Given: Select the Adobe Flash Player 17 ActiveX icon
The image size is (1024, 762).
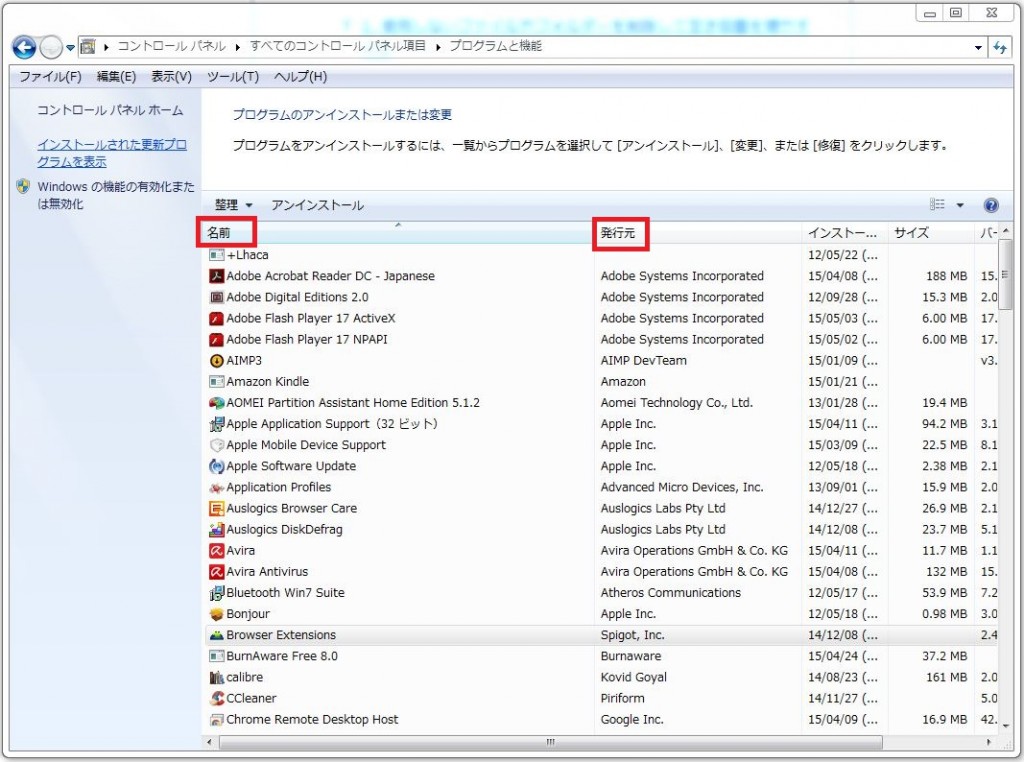Looking at the screenshot, I should (216, 319).
